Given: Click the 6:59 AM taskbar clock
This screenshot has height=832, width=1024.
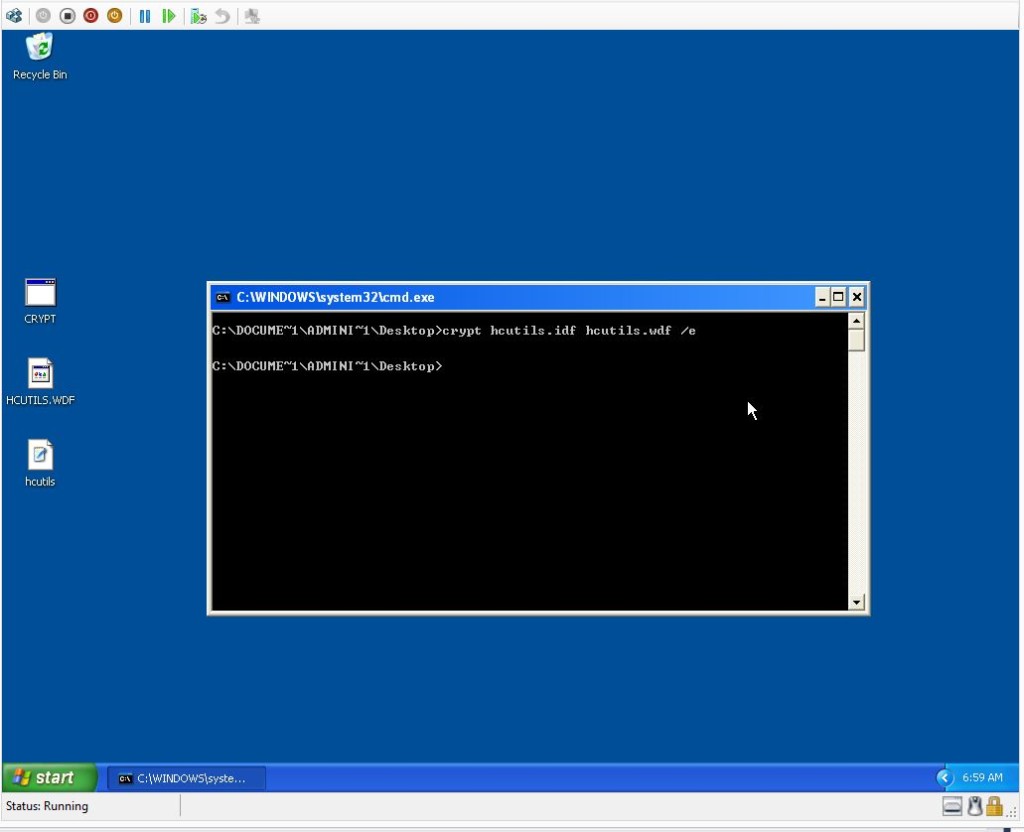Looking at the screenshot, I should tap(982, 777).
